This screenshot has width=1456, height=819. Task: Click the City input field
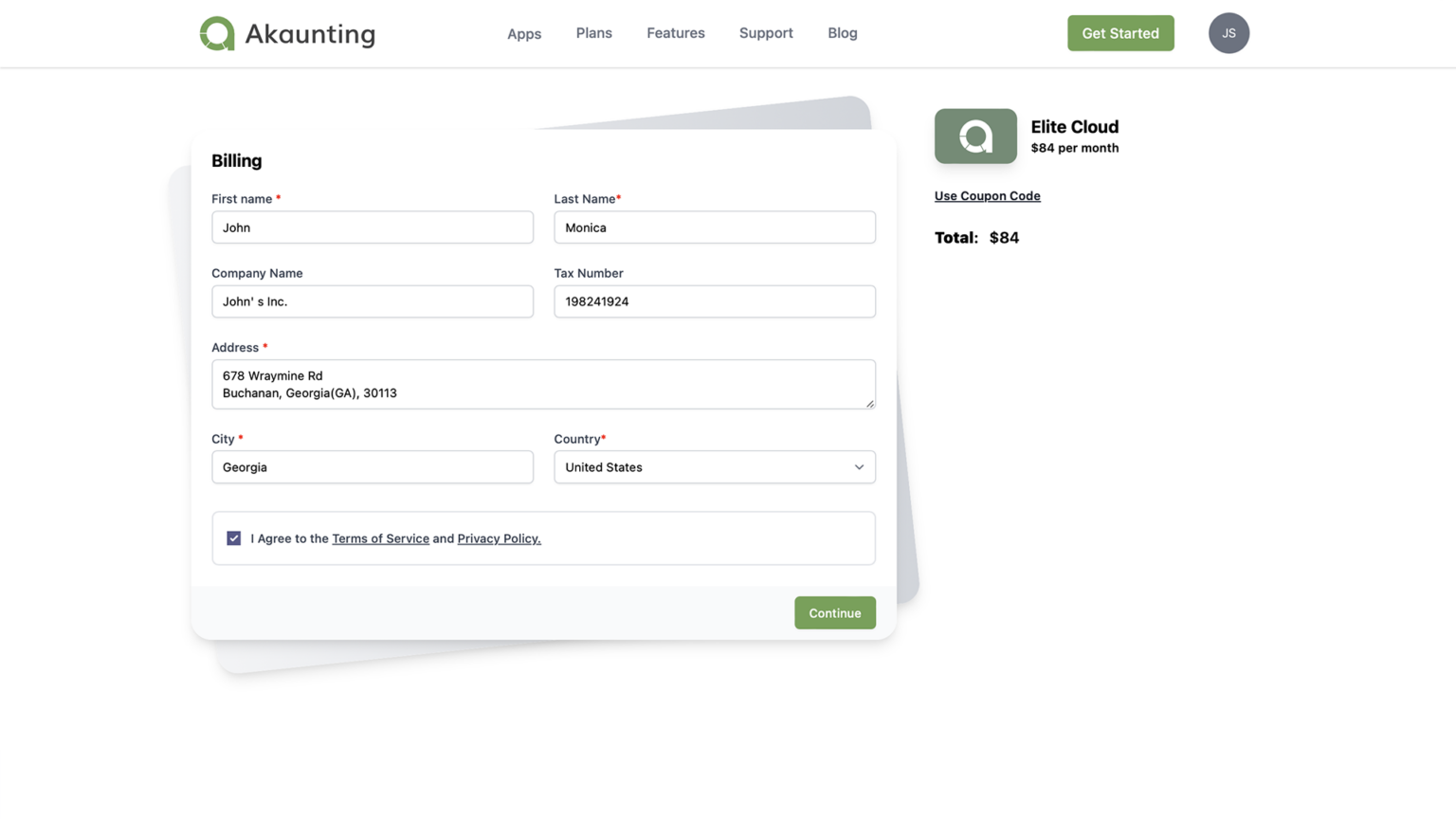click(373, 467)
